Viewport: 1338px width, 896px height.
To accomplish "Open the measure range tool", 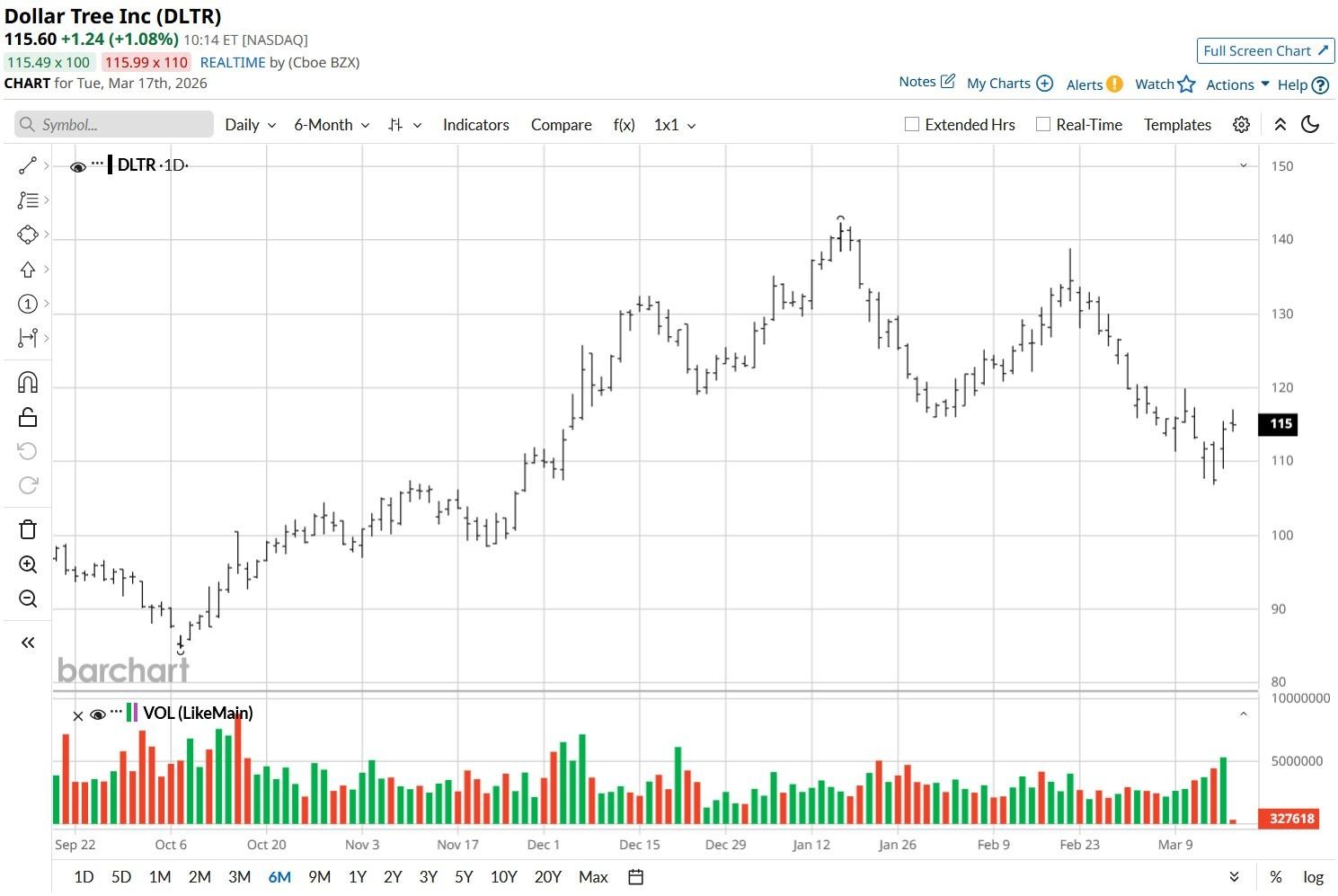I will point(28,338).
